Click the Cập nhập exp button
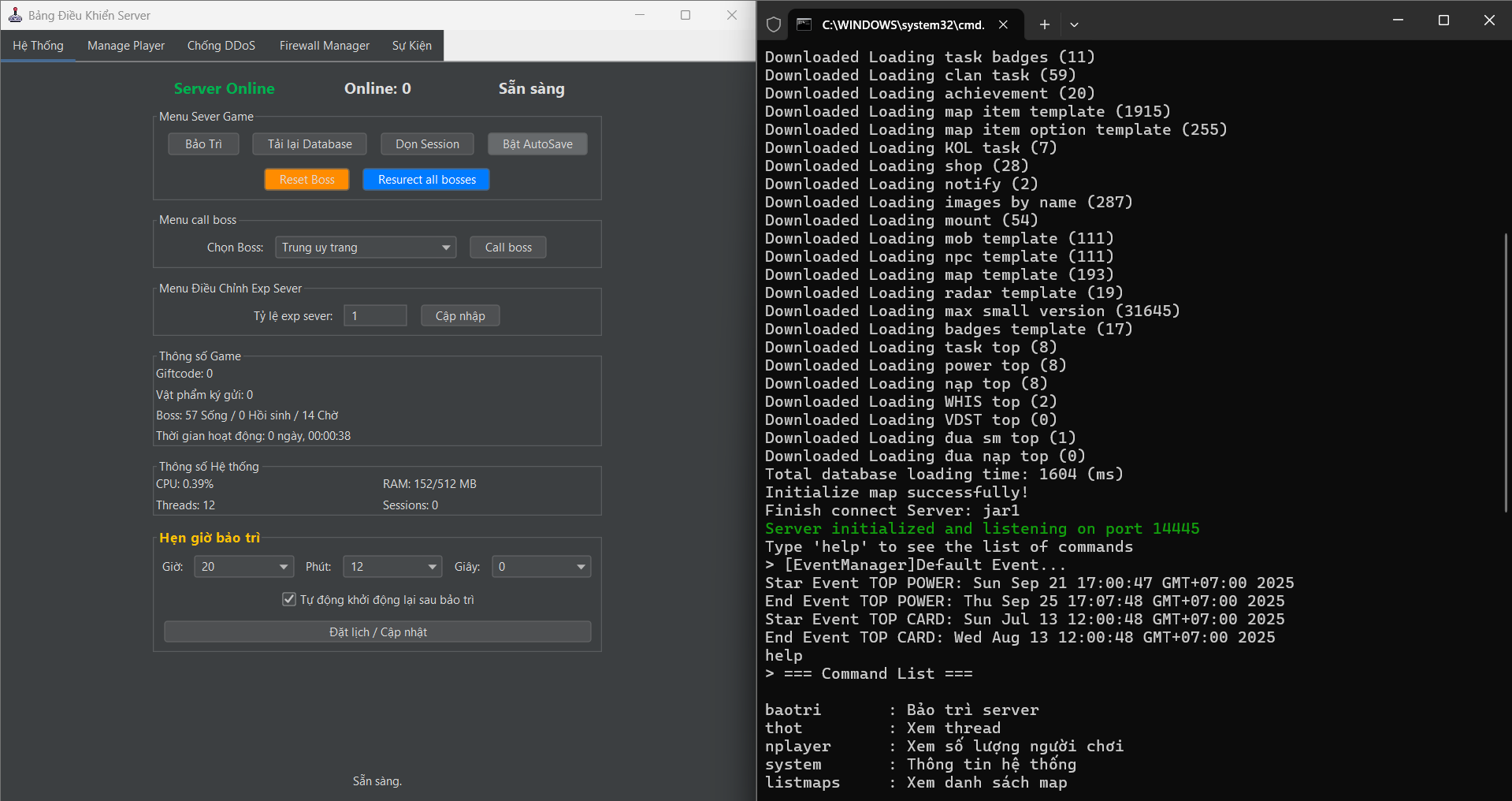 (460, 316)
